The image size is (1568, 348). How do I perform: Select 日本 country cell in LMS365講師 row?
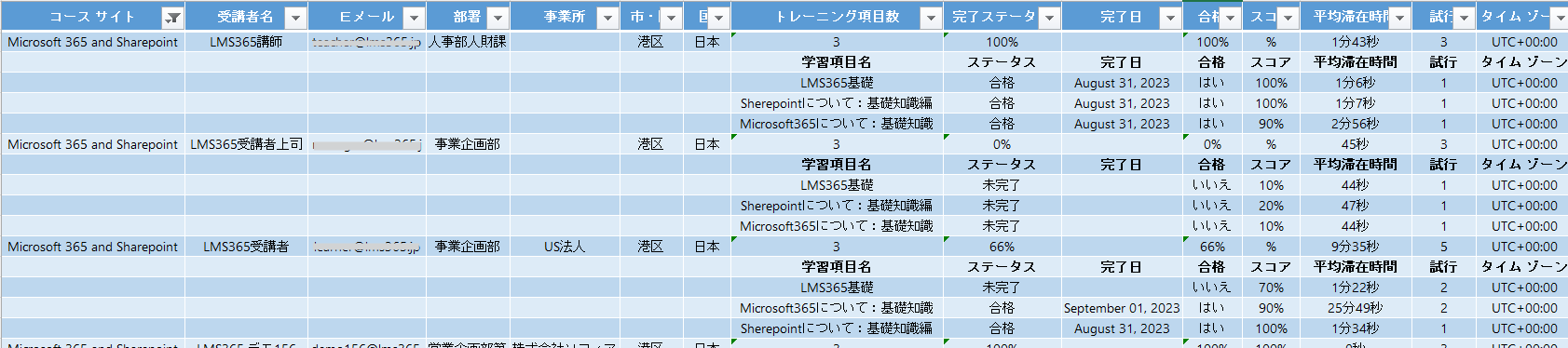tap(707, 42)
